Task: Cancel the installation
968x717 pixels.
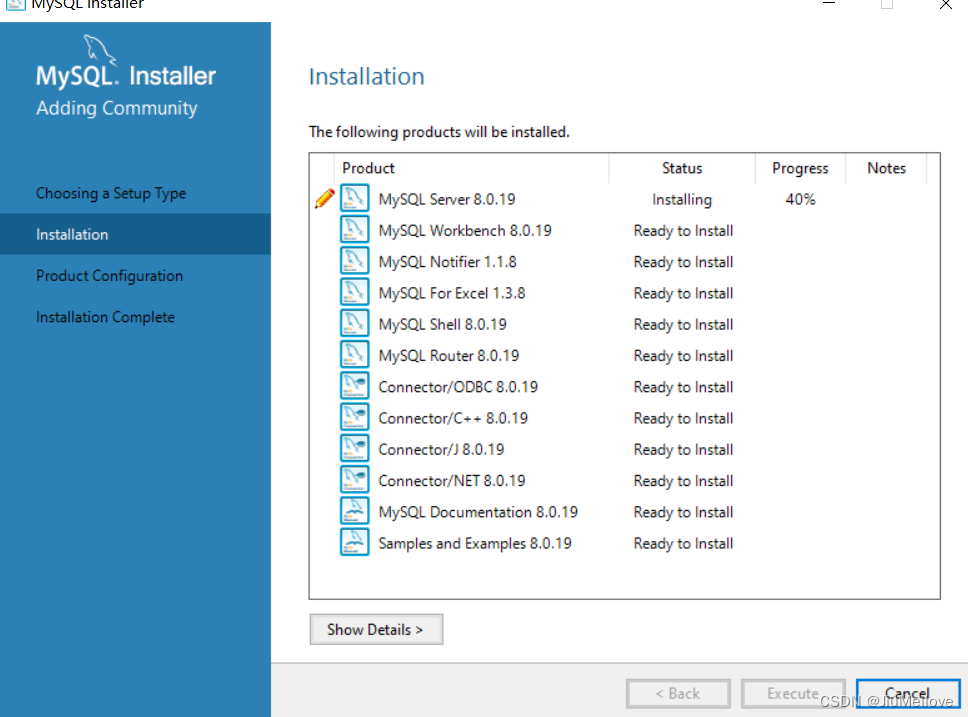Action: [x=908, y=694]
